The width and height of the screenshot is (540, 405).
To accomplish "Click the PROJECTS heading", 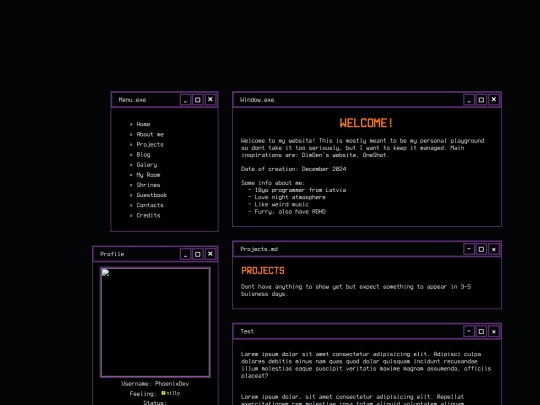I will pyautogui.click(x=263, y=271).
